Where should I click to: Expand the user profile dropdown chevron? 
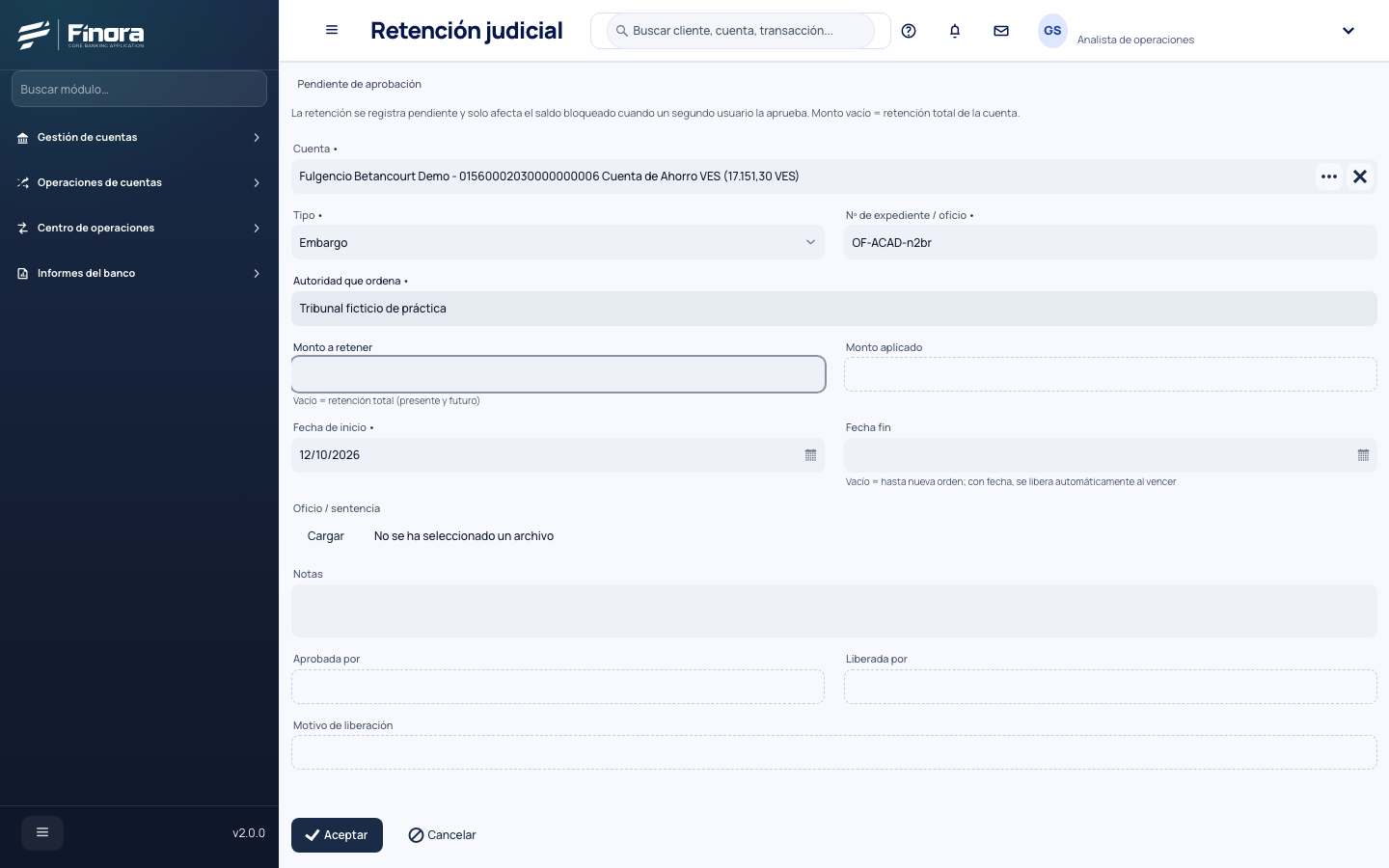[1348, 31]
